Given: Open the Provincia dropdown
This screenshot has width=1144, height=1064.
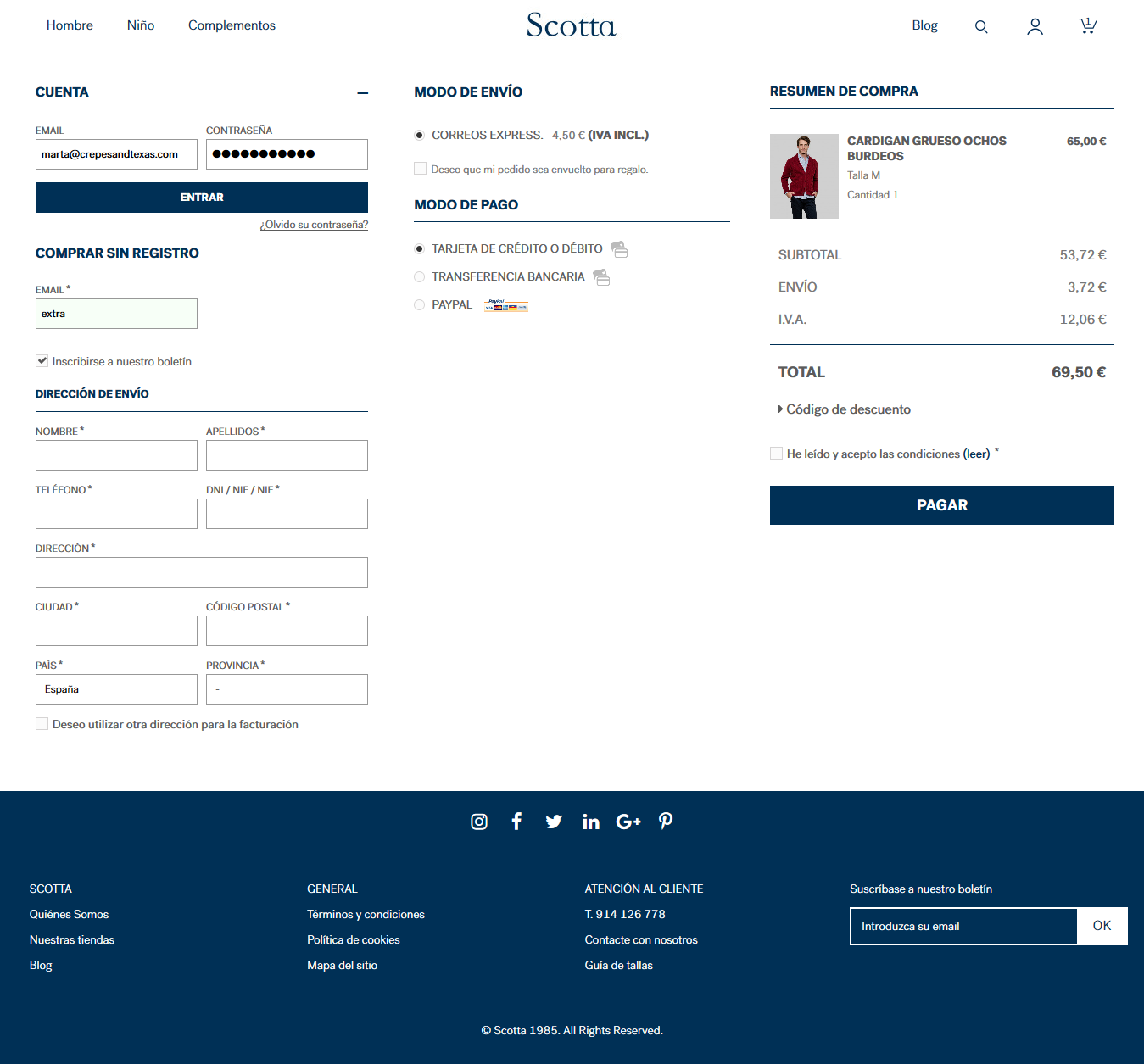Looking at the screenshot, I should [x=287, y=689].
